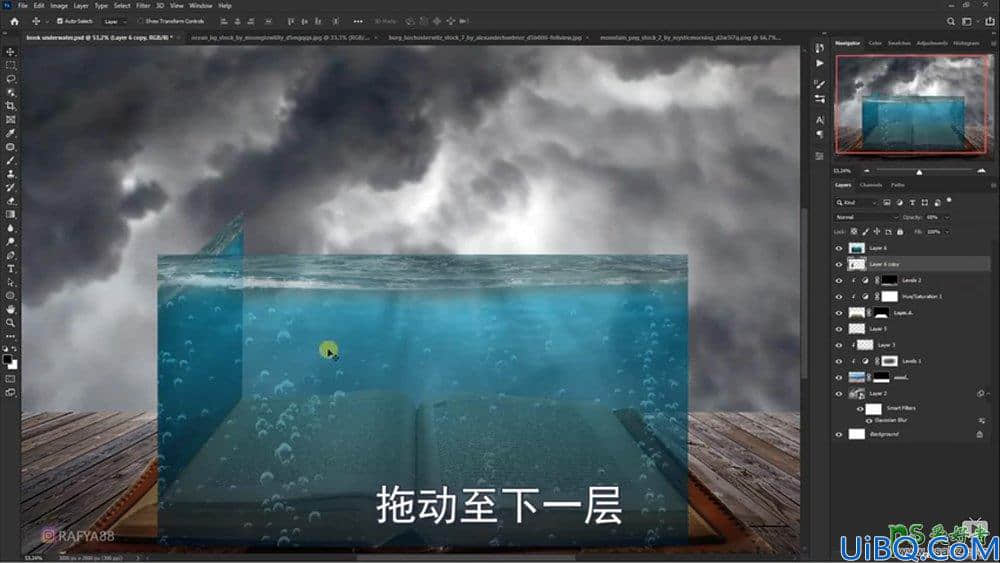1000x563 pixels.
Task: Select the History Brush tool
Action: [x=10, y=187]
